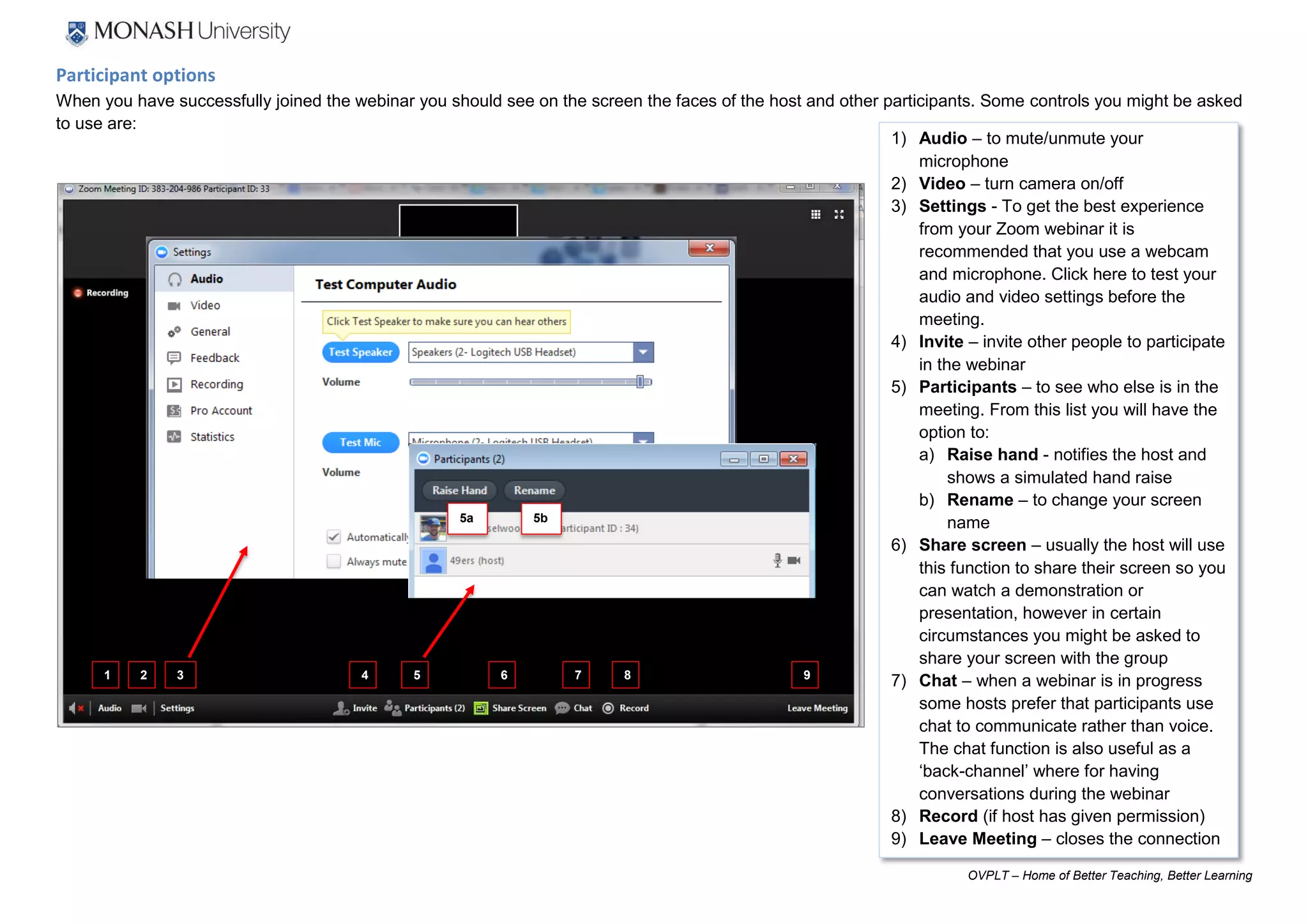Maximize the Participants window
The height and width of the screenshot is (924, 1308).
pyautogui.click(x=763, y=459)
